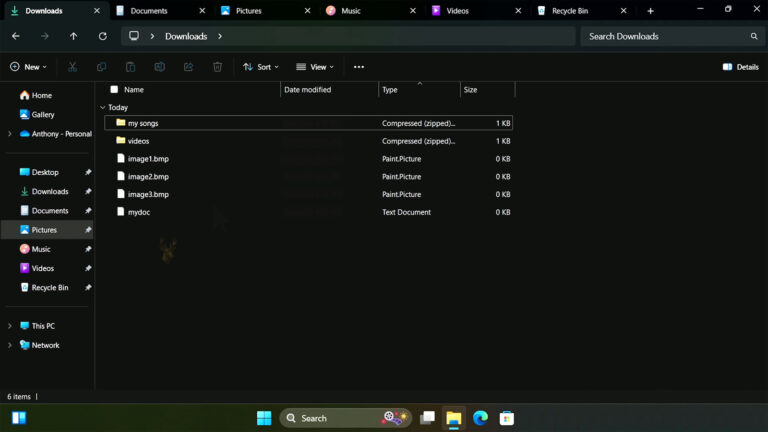Open Windows Start menu
The width and height of the screenshot is (768, 432).
pos(264,418)
